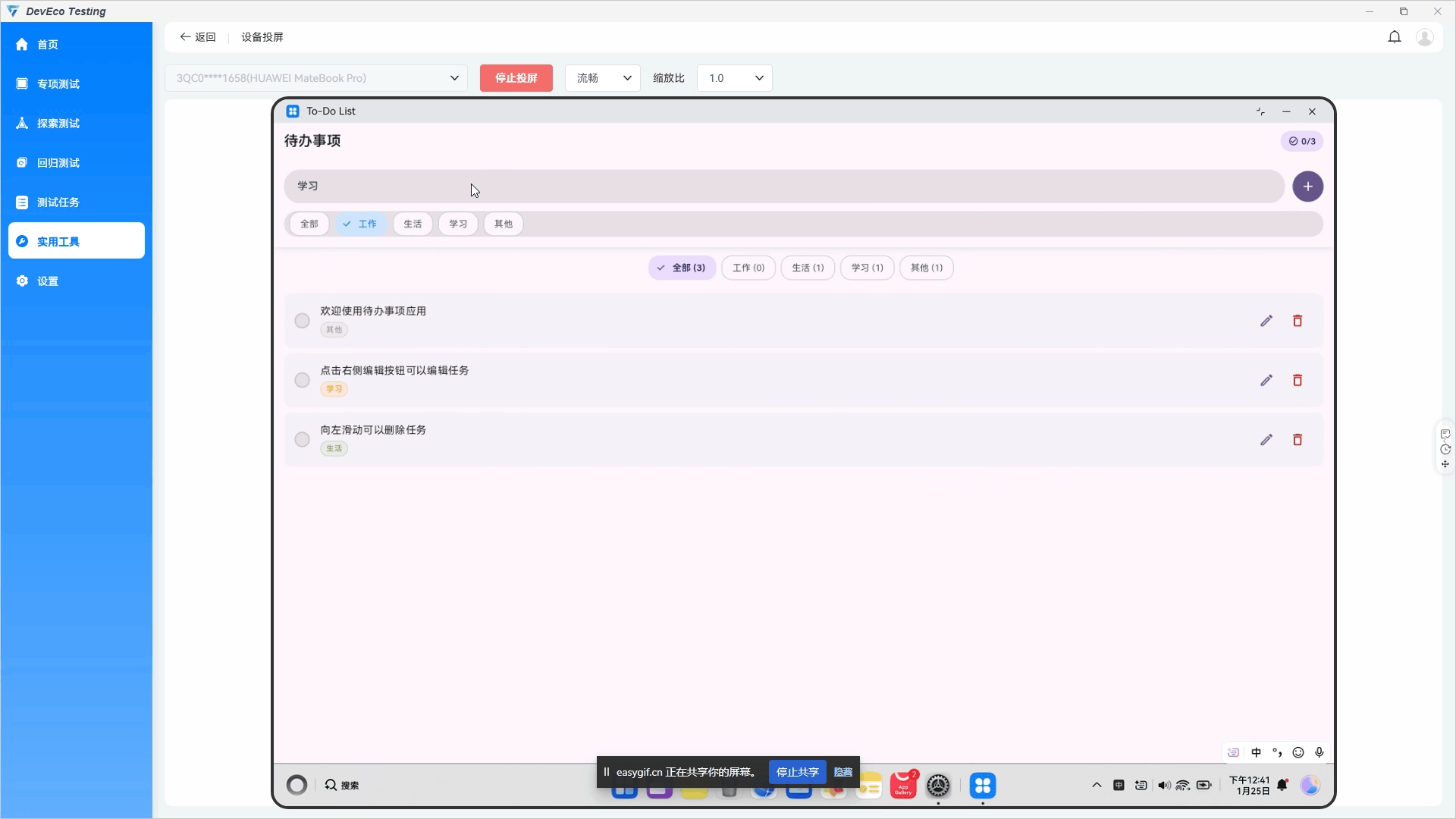Delete the '向左滑动可以删除任务' task with the trash icon
This screenshot has height=819, width=1456.
pyautogui.click(x=1297, y=440)
